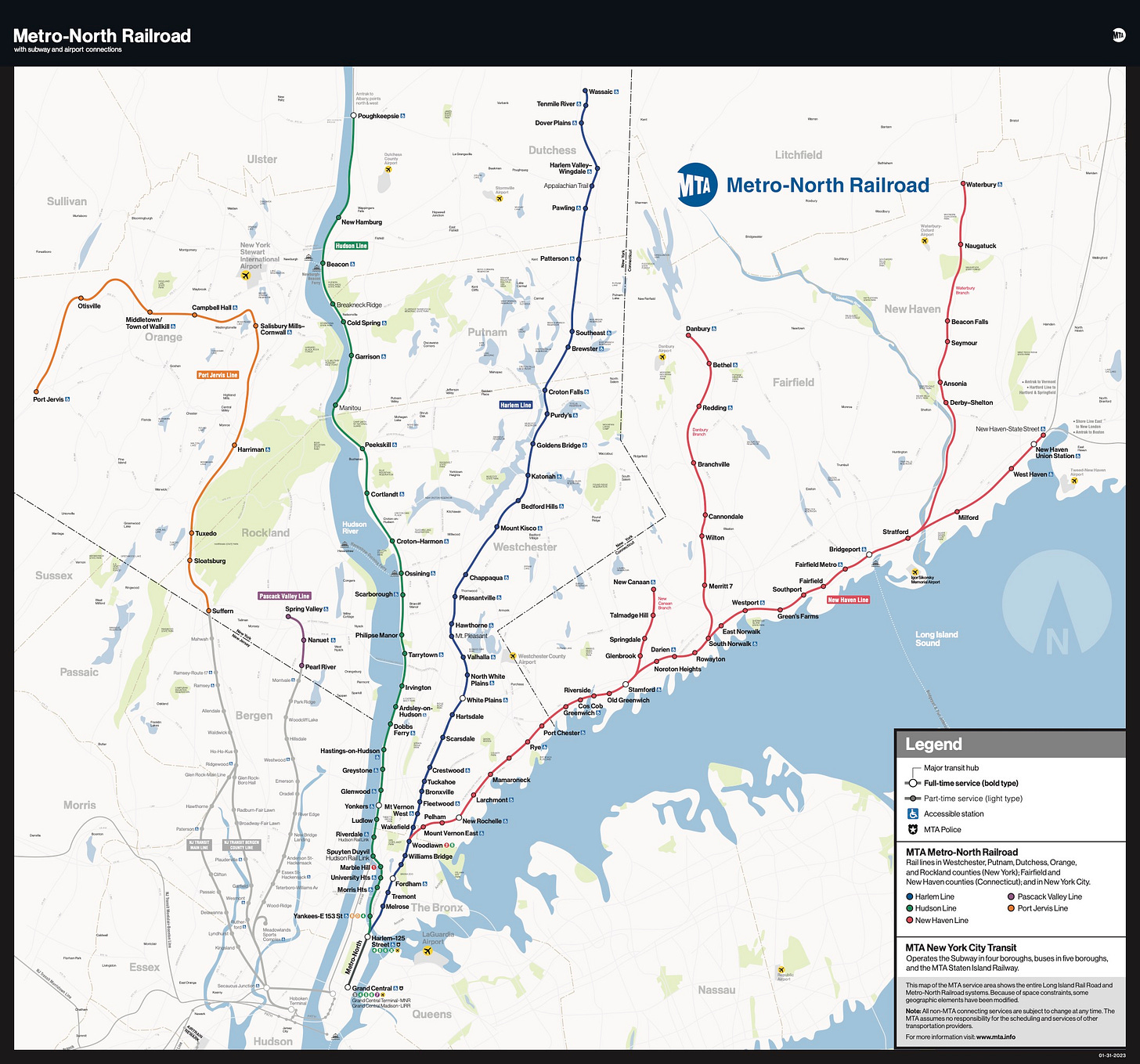Click the accessibility icon next to Danbury
Viewport: 1140px width, 1064px height.
click(x=714, y=329)
